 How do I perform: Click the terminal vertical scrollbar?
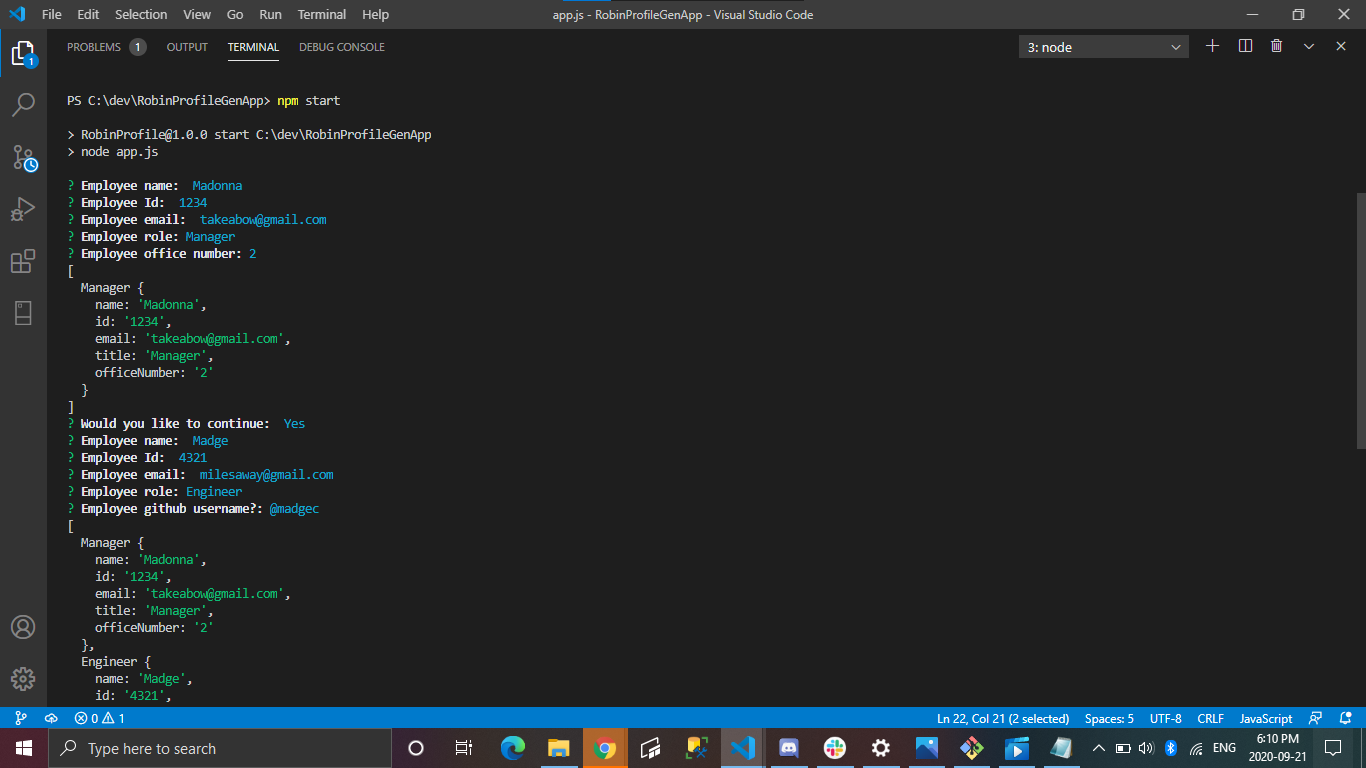coord(1360,320)
